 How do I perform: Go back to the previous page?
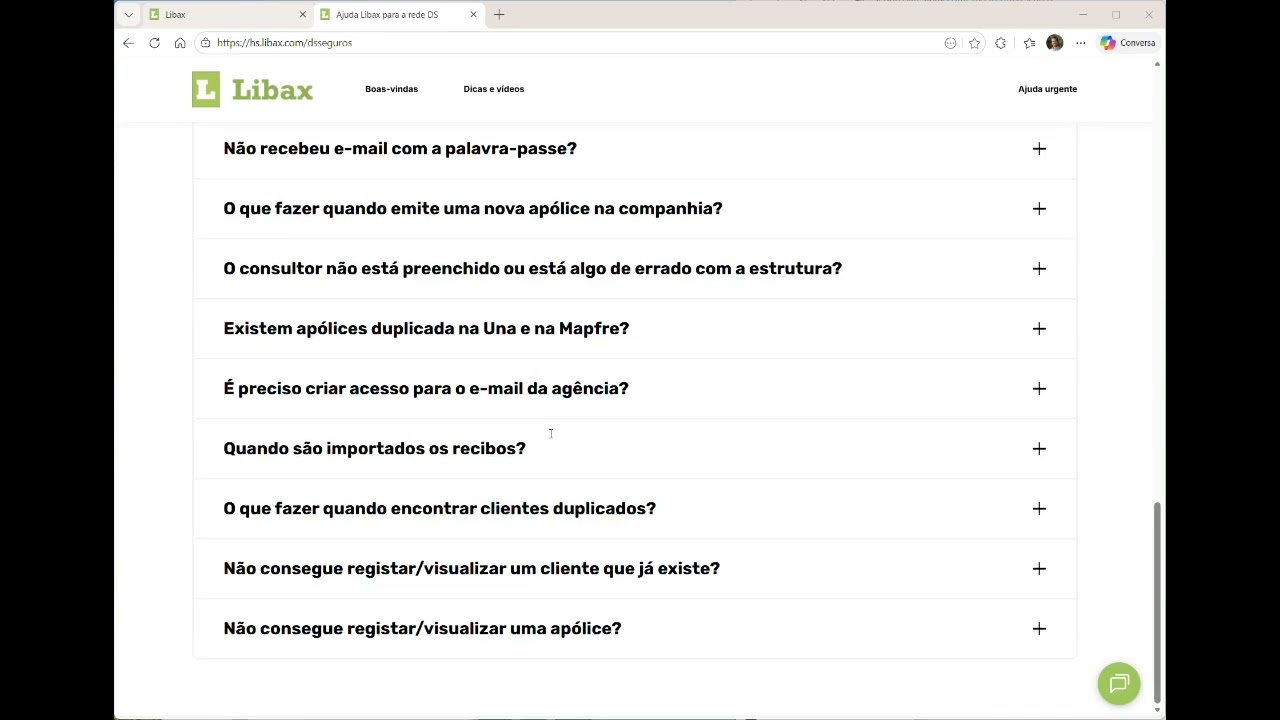tap(128, 43)
